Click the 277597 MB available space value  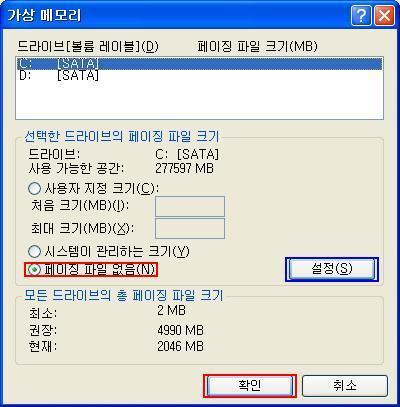coord(184,168)
